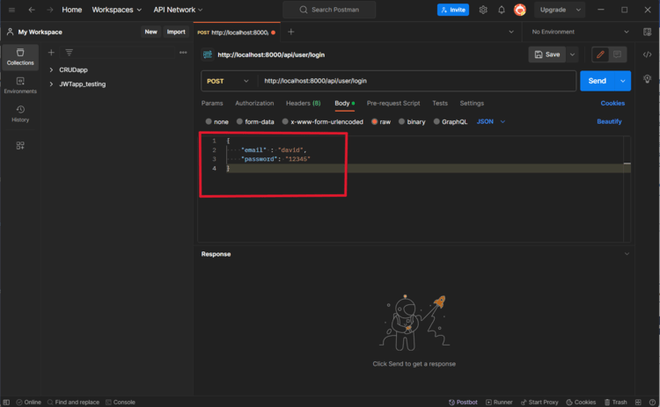Expand the CRUDapp collection
The image size is (660, 407).
pyautogui.click(x=51, y=70)
